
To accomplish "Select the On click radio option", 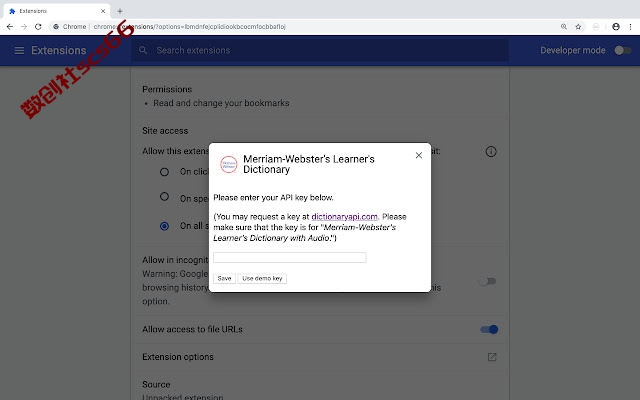I will (x=164, y=172).
